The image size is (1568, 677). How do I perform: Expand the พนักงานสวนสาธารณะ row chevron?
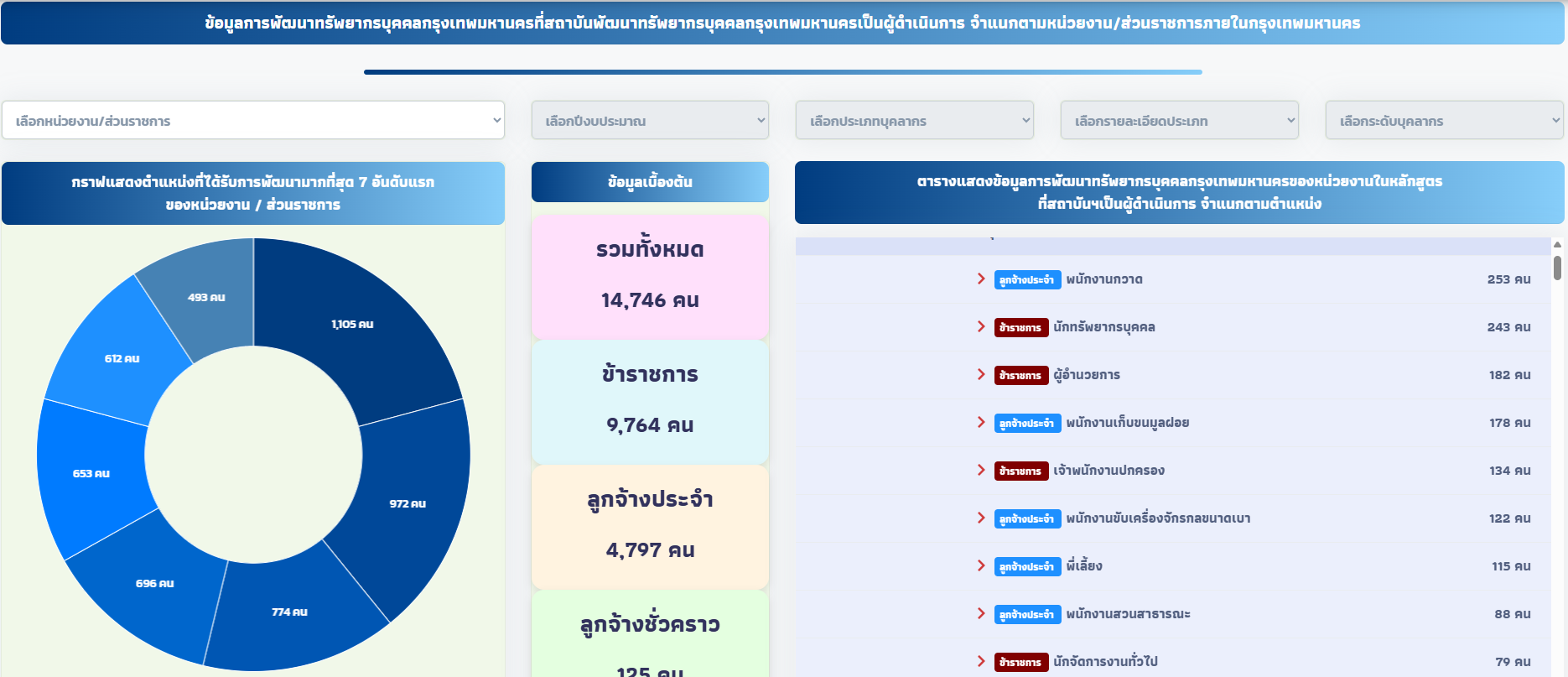coord(981,613)
